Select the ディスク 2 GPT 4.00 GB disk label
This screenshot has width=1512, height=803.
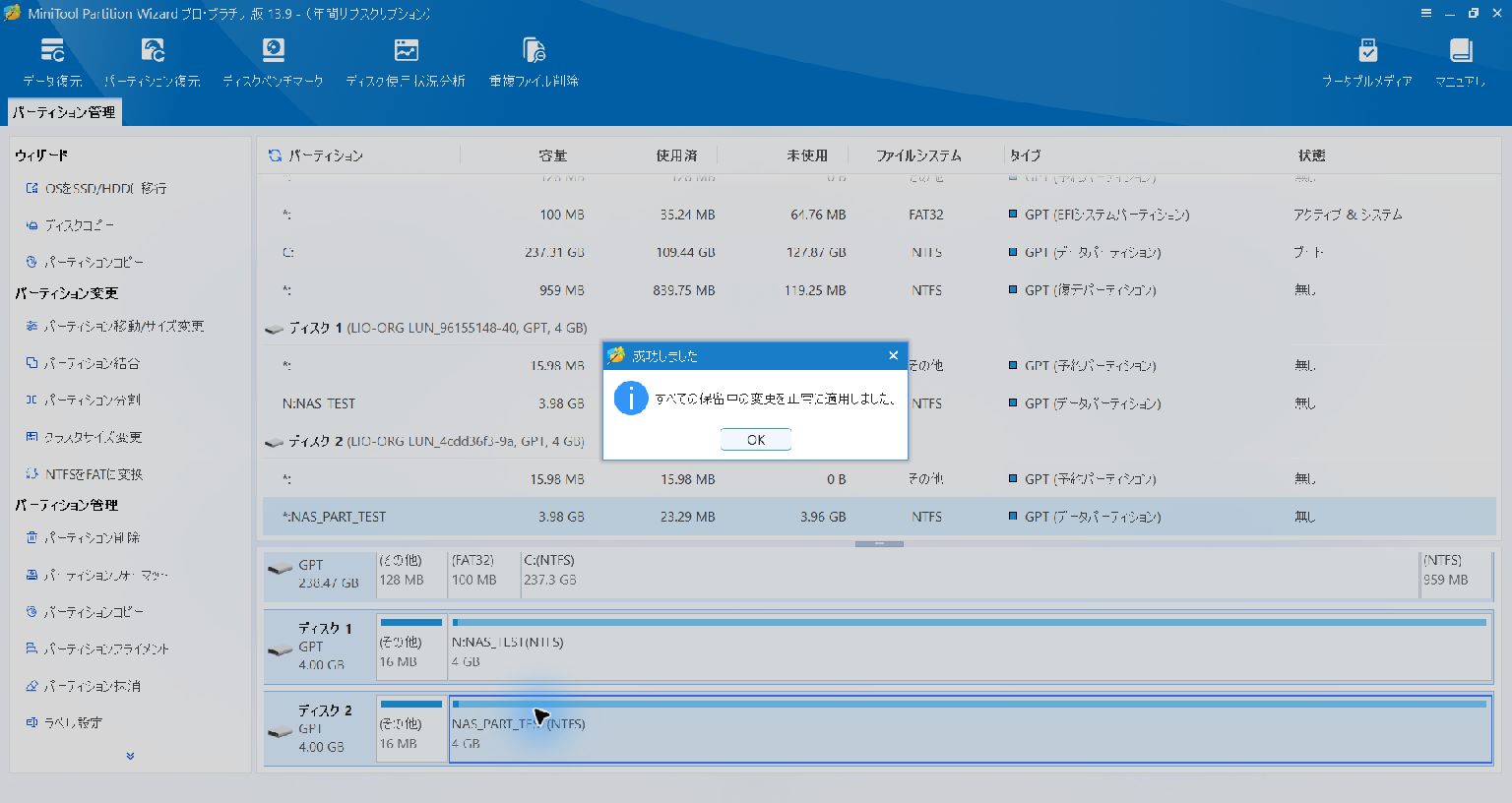[320, 728]
